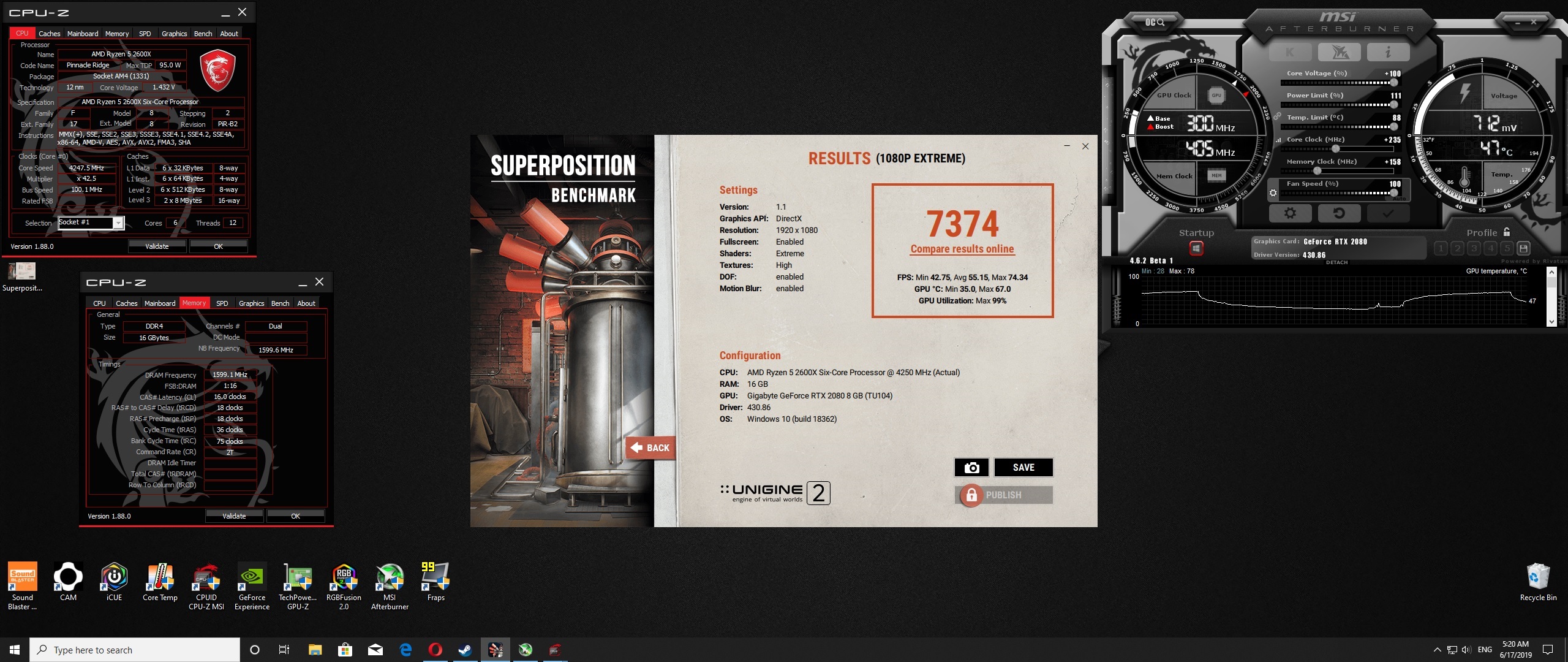The height and width of the screenshot is (662, 1568).
Task: Open GeForce Experience desktop shortcut
Action: pos(252,586)
